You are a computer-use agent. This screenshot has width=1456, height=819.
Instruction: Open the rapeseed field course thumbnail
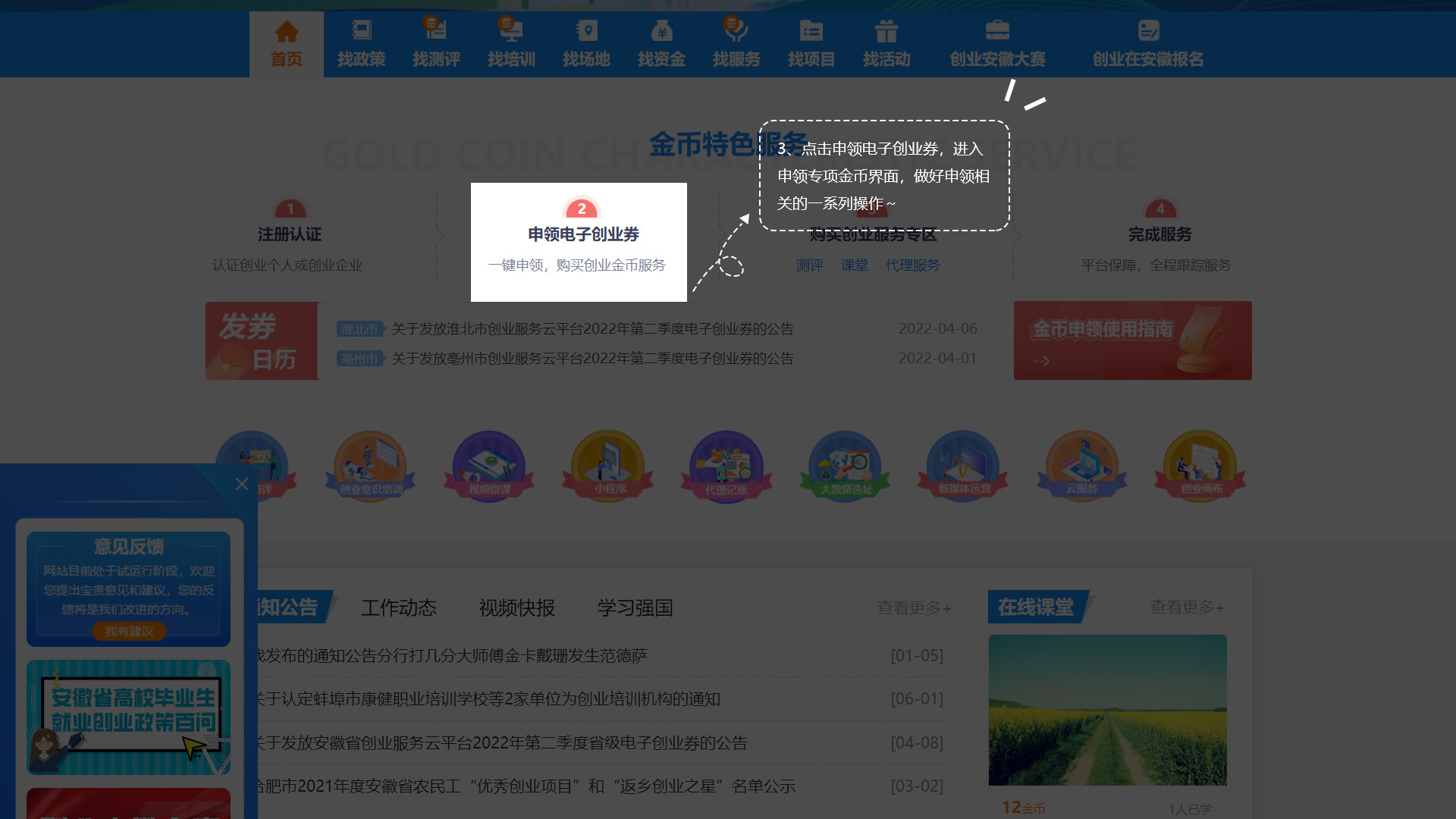click(x=1108, y=710)
